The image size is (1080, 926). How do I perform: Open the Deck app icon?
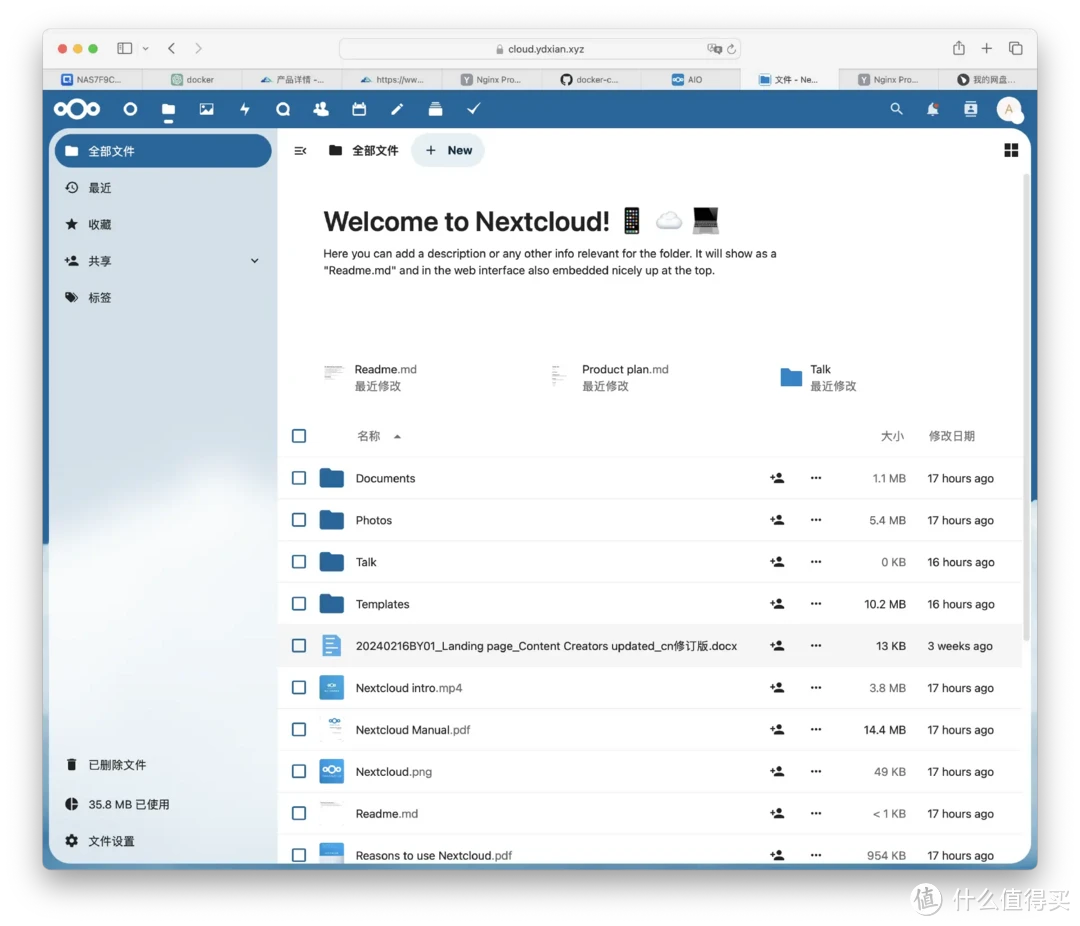[435, 109]
